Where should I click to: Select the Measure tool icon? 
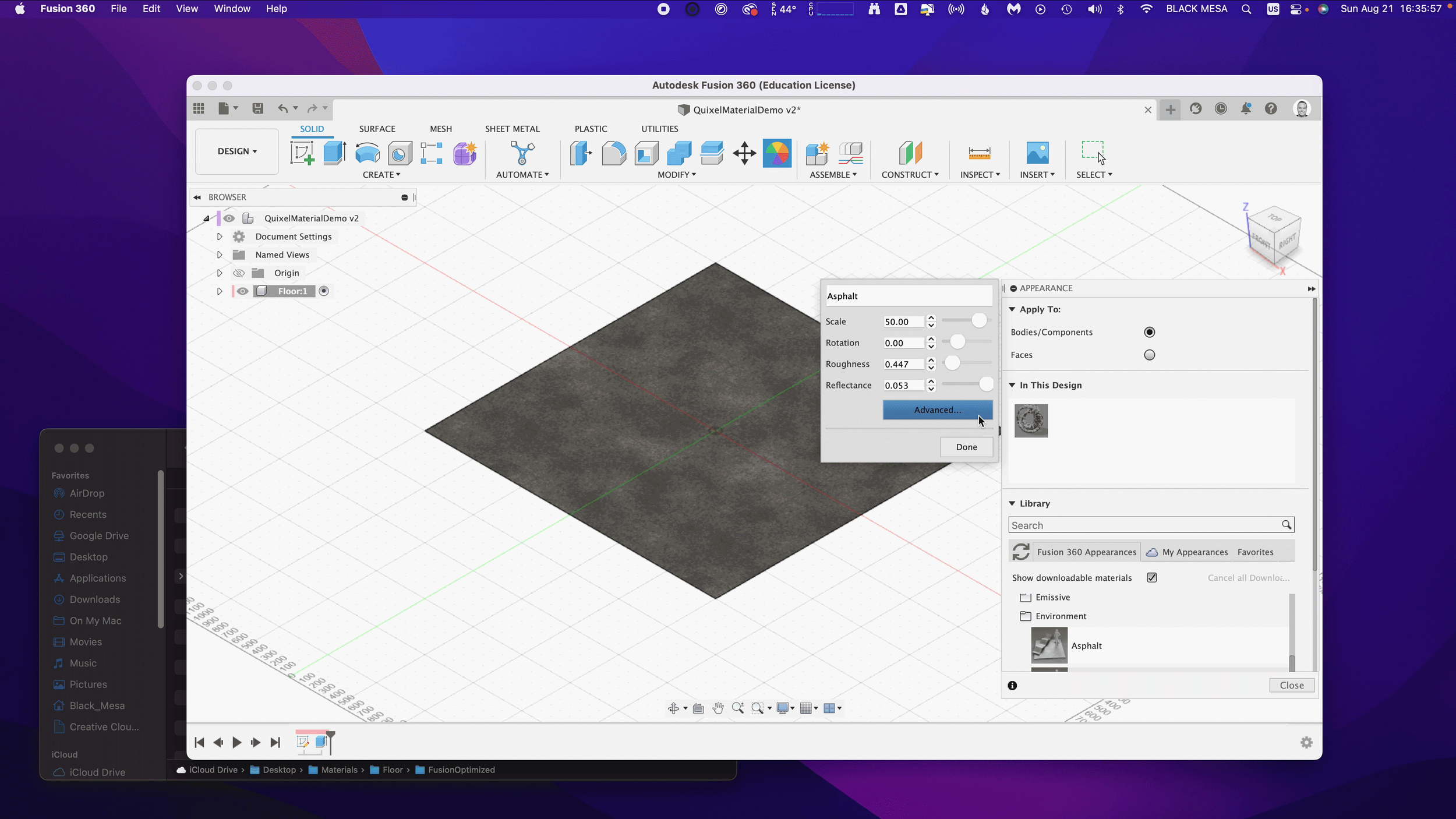click(x=979, y=153)
